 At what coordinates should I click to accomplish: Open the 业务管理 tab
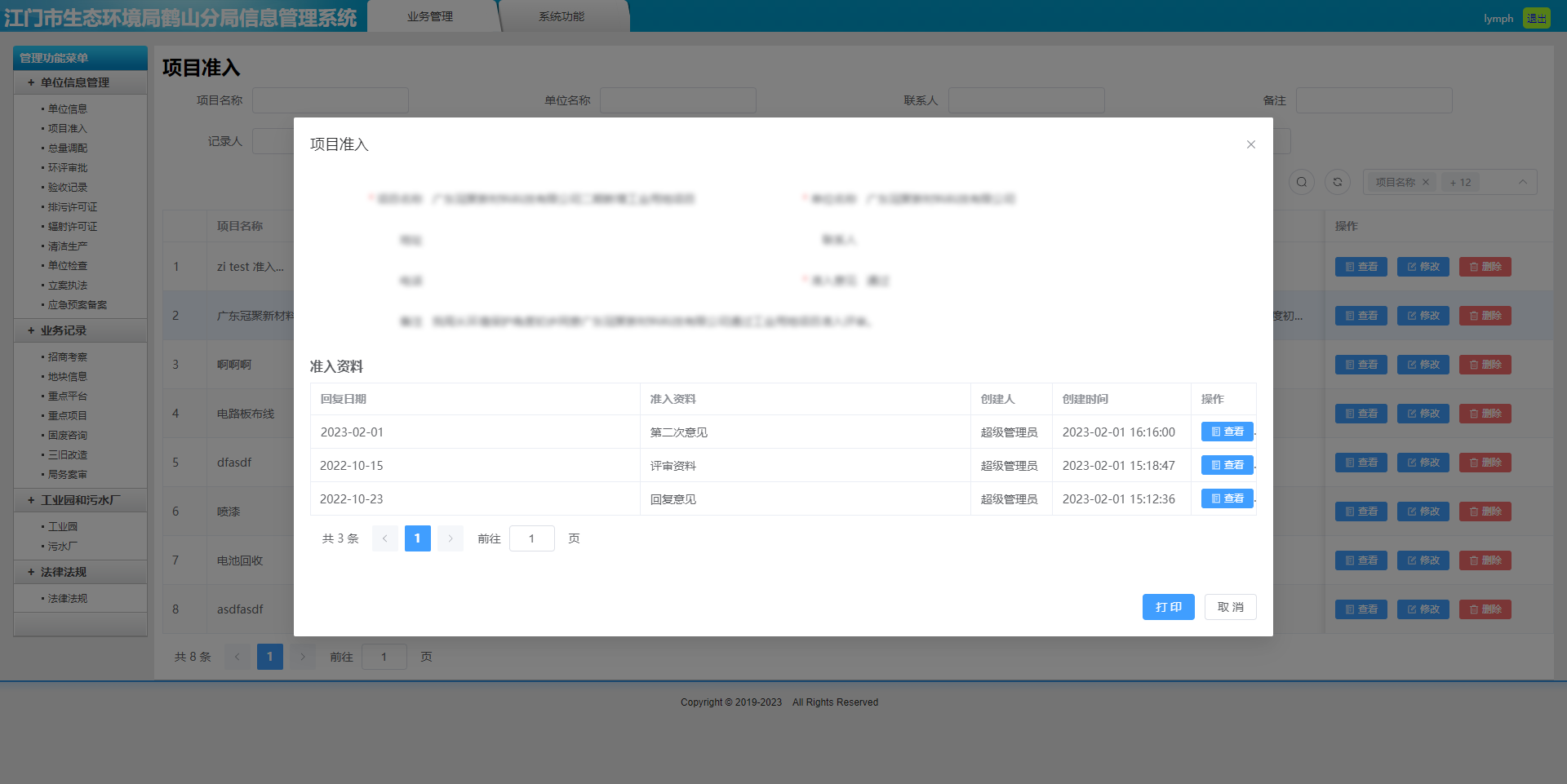pos(430,16)
